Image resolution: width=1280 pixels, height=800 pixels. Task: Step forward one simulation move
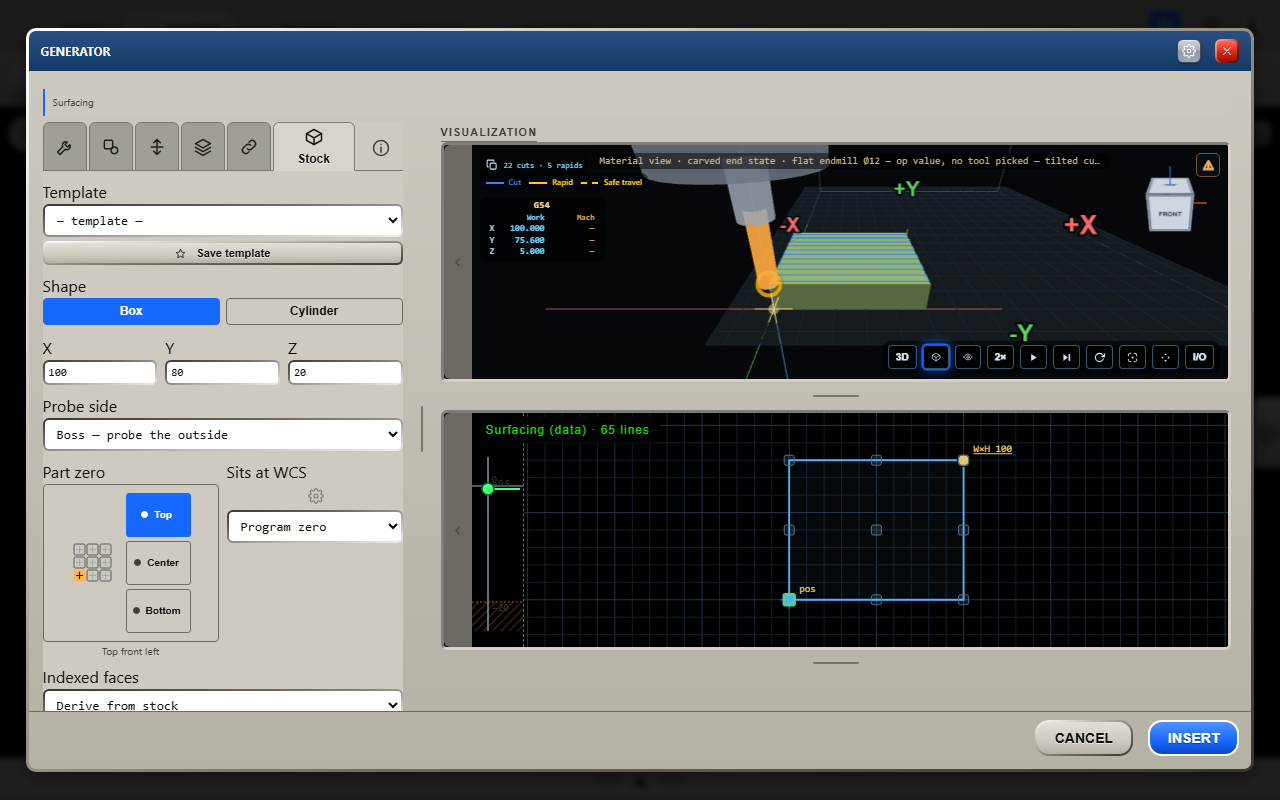[1067, 357]
